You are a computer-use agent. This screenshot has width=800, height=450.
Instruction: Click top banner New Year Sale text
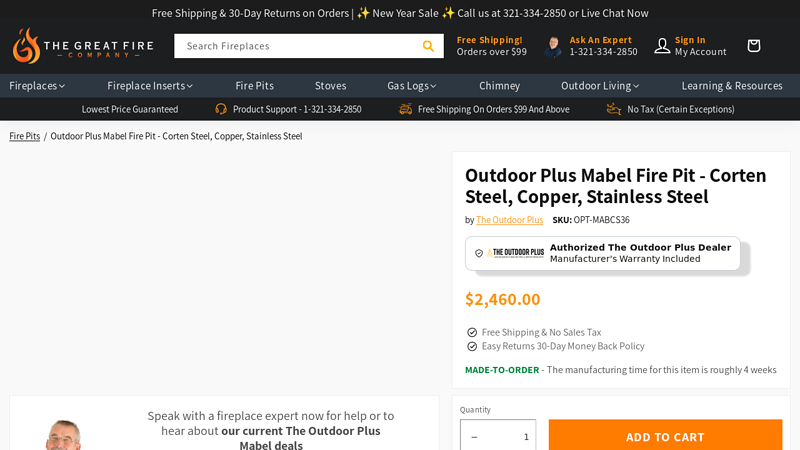click(x=405, y=13)
